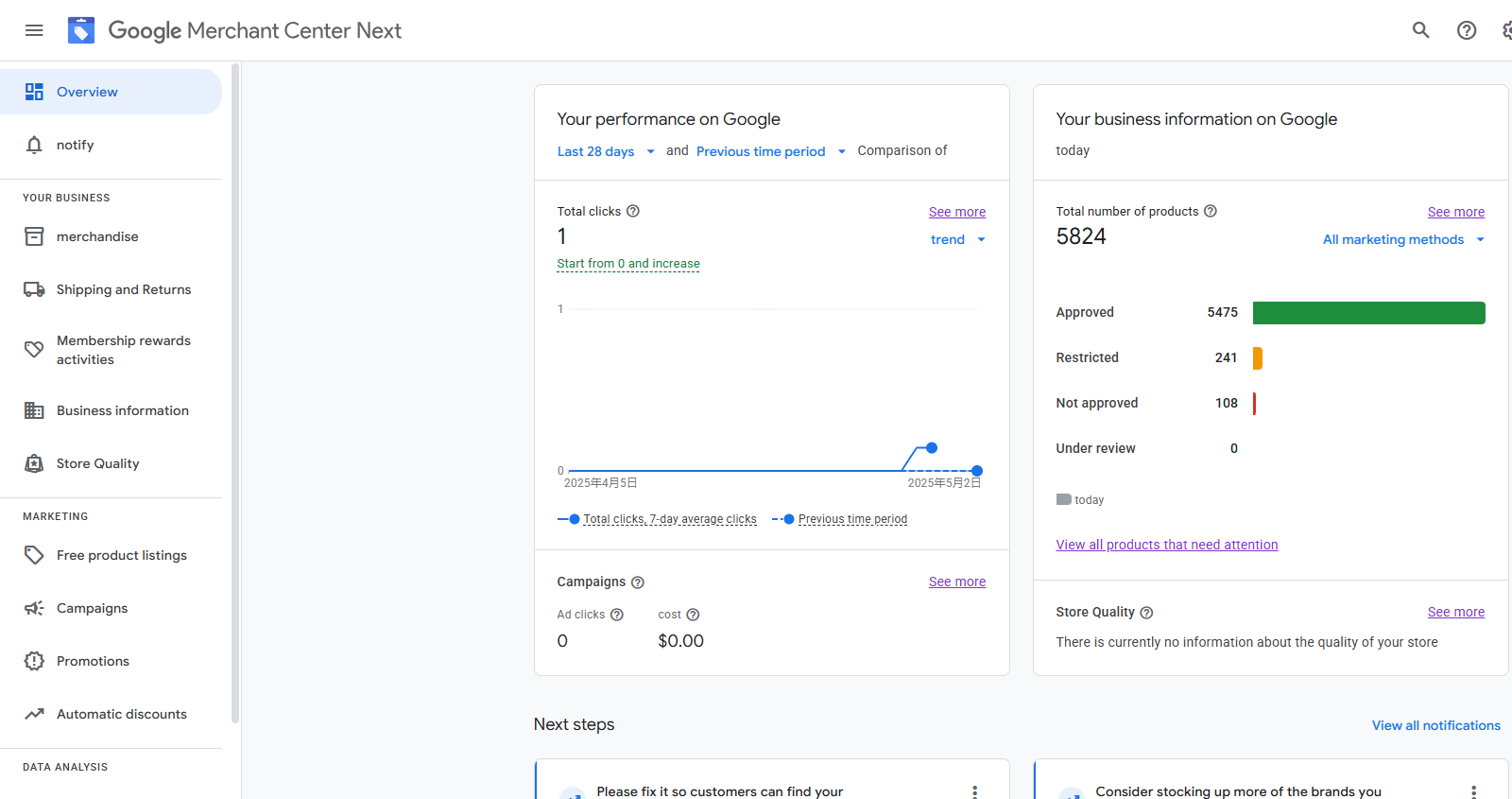Open Campaigns in sidebar
Screen dimensions: 1512x799
(x=111, y=608)
